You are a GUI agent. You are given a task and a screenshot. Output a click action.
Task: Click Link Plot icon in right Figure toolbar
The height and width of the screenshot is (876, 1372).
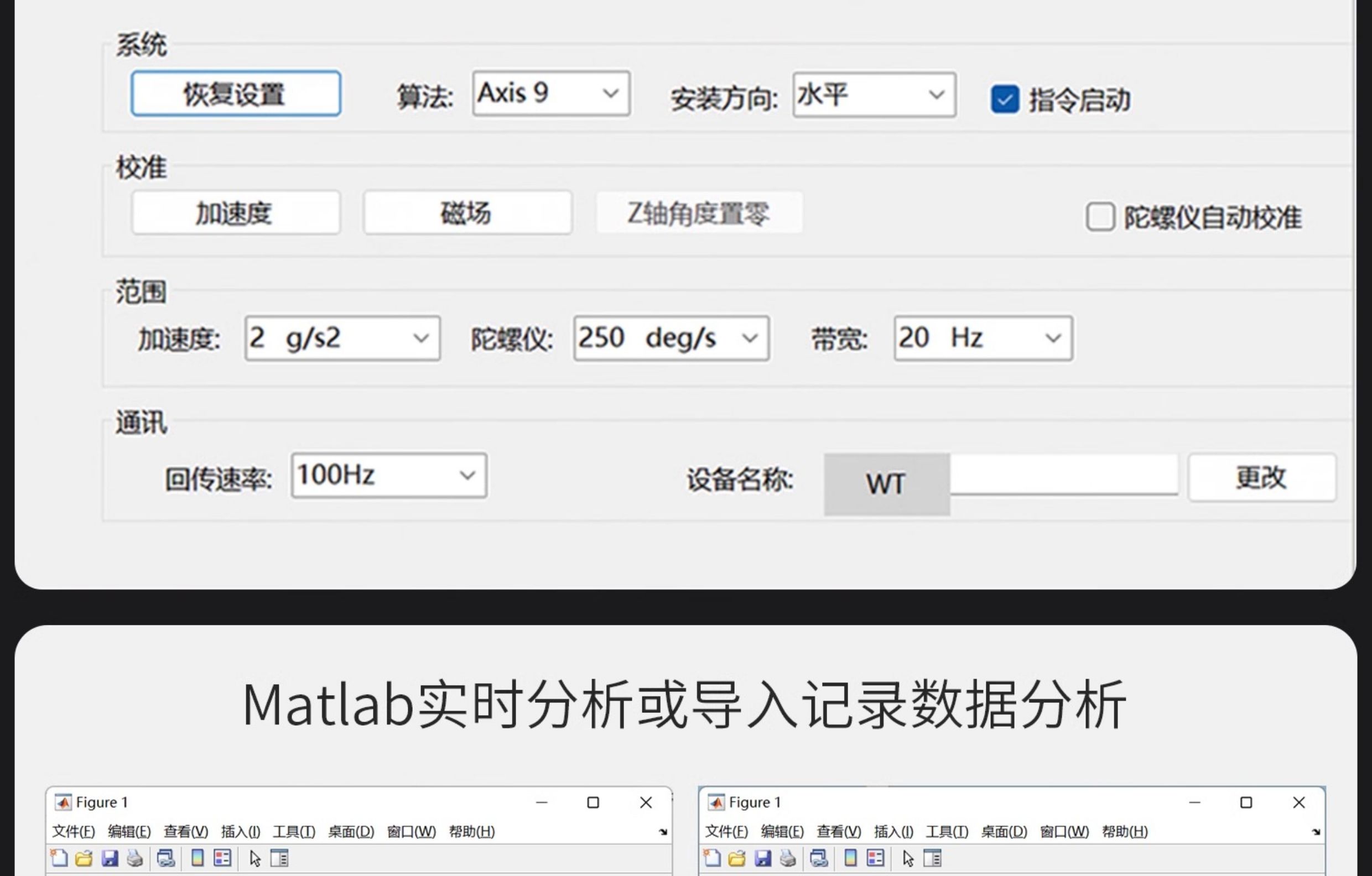point(819,858)
